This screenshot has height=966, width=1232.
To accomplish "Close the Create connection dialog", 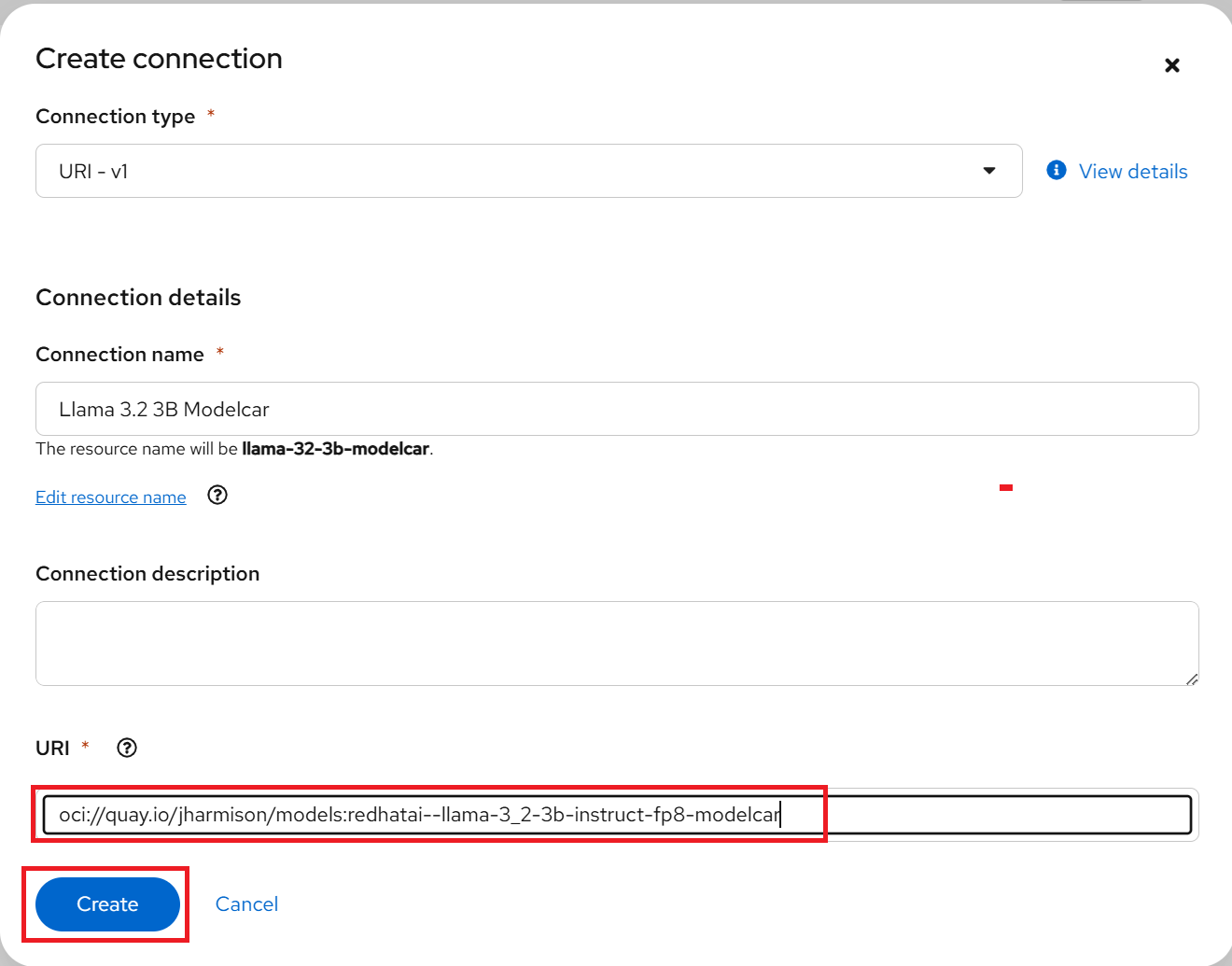I will coord(1172,65).
